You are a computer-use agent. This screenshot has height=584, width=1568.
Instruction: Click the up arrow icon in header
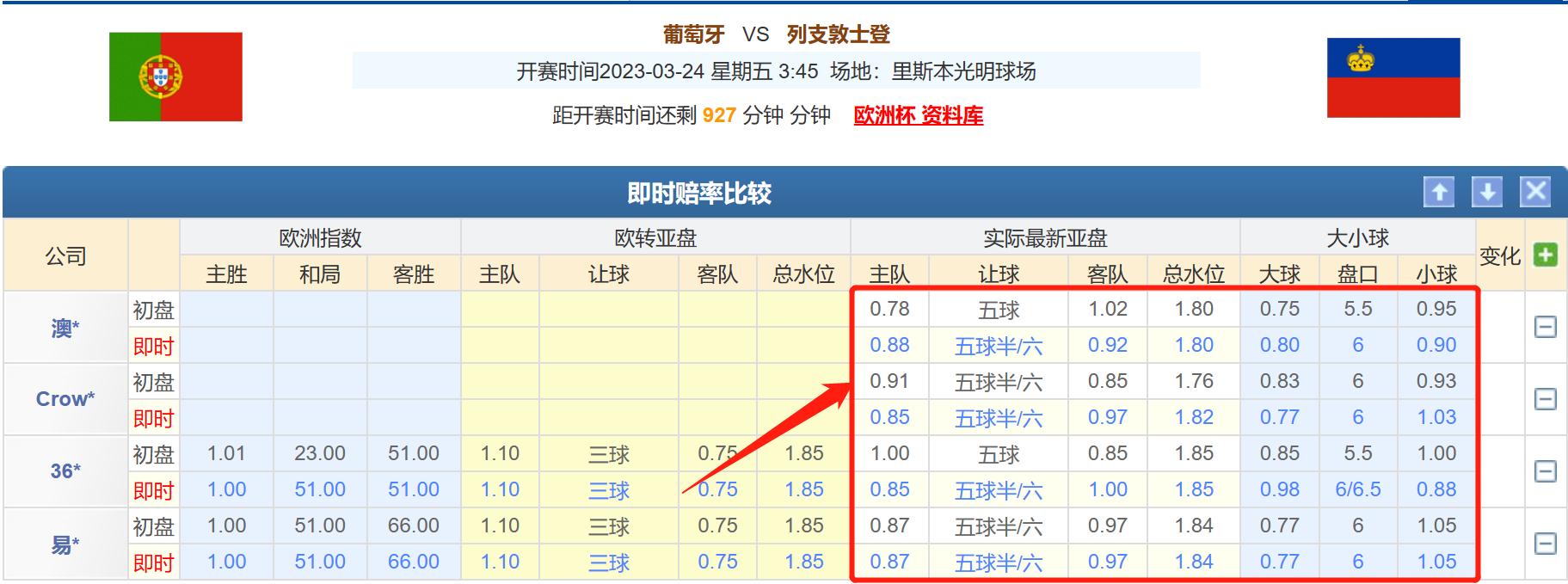click(1438, 192)
